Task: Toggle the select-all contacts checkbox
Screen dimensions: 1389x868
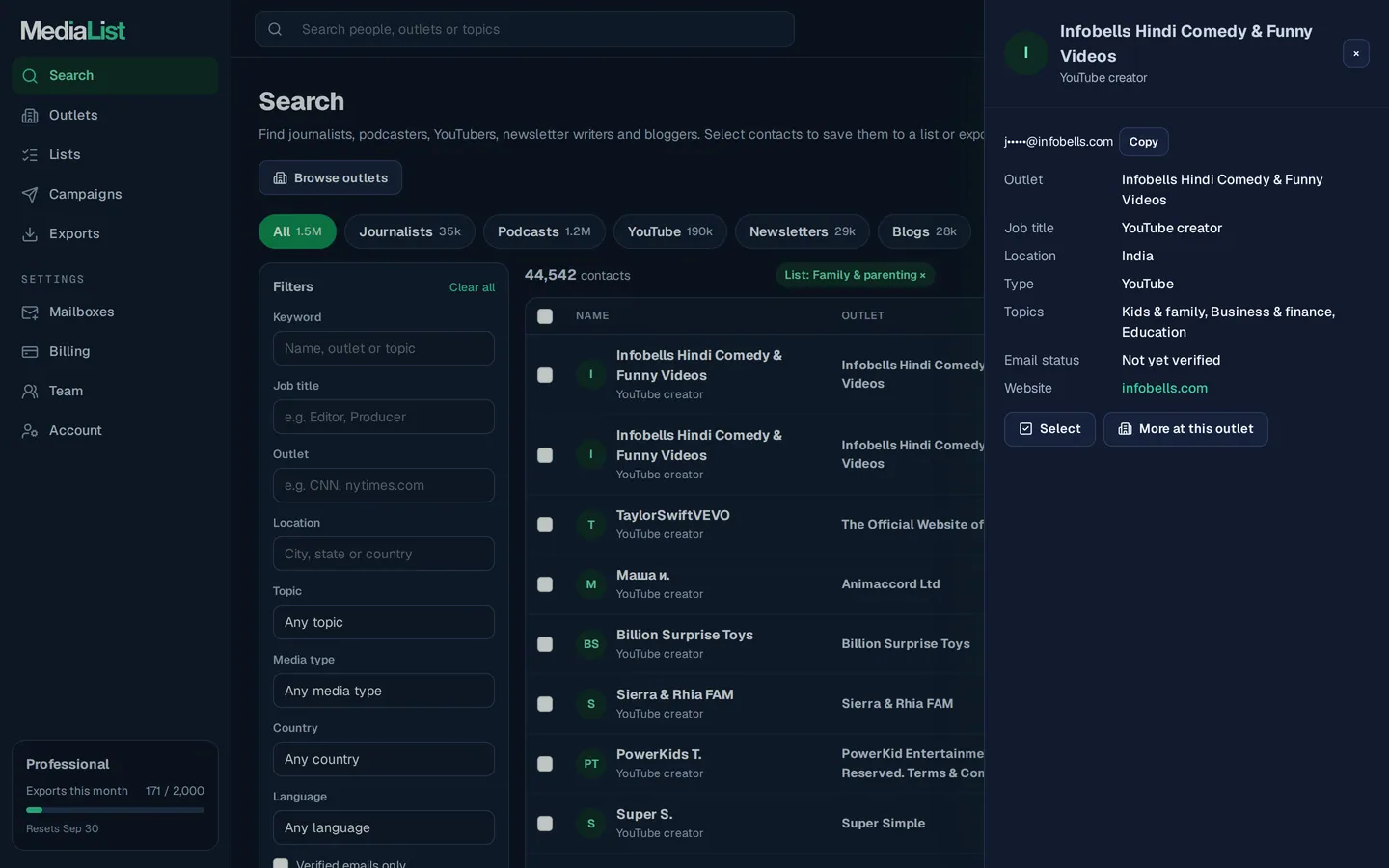Action: click(x=545, y=316)
